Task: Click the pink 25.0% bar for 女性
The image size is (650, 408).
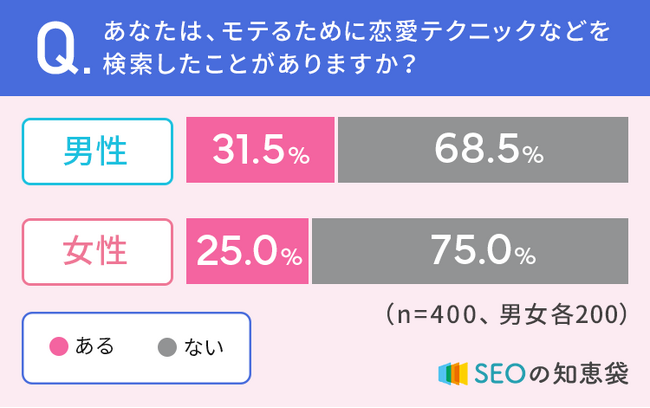Action: click(x=247, y=250)
